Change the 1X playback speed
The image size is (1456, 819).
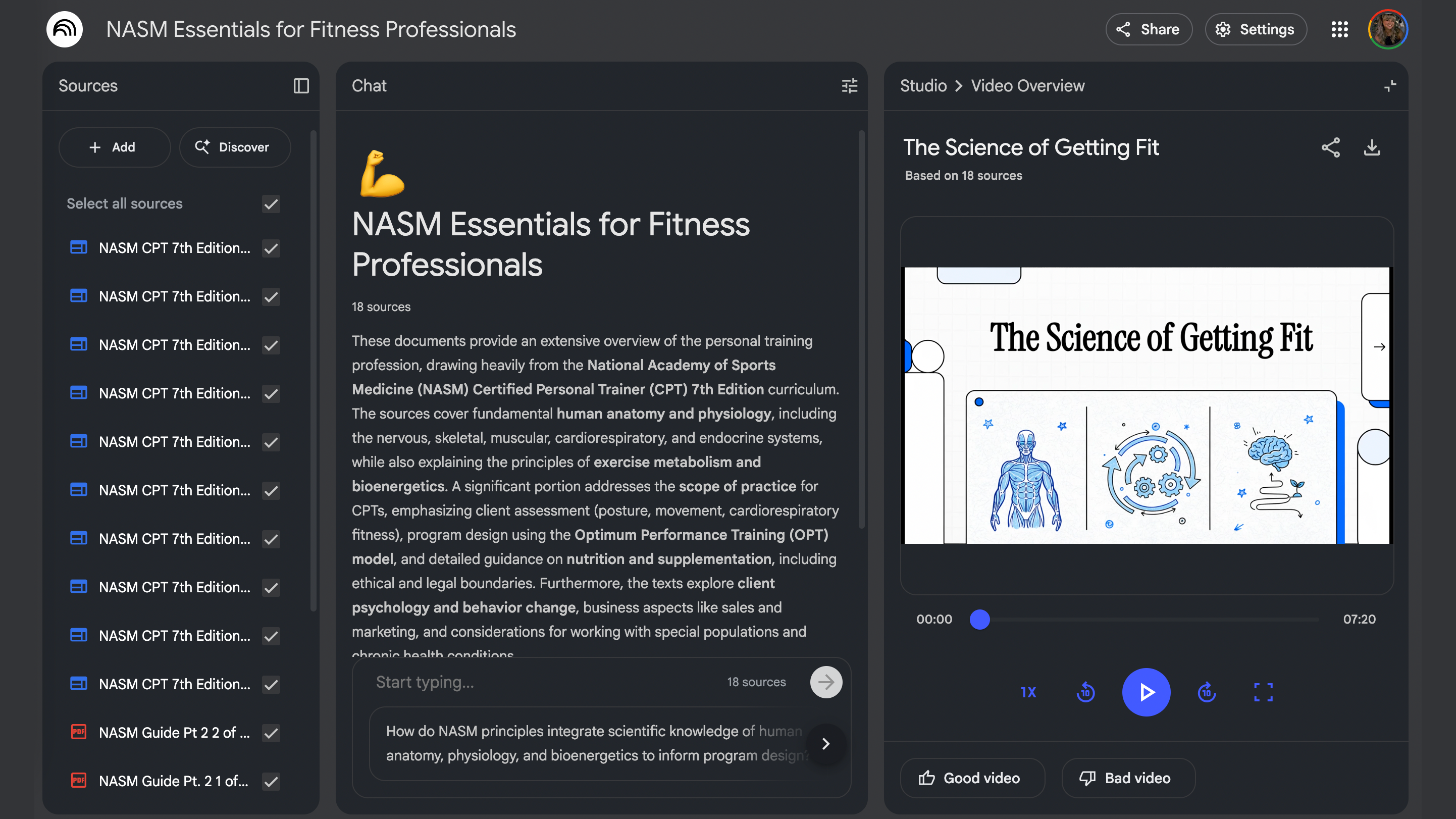coord(1028,692)
